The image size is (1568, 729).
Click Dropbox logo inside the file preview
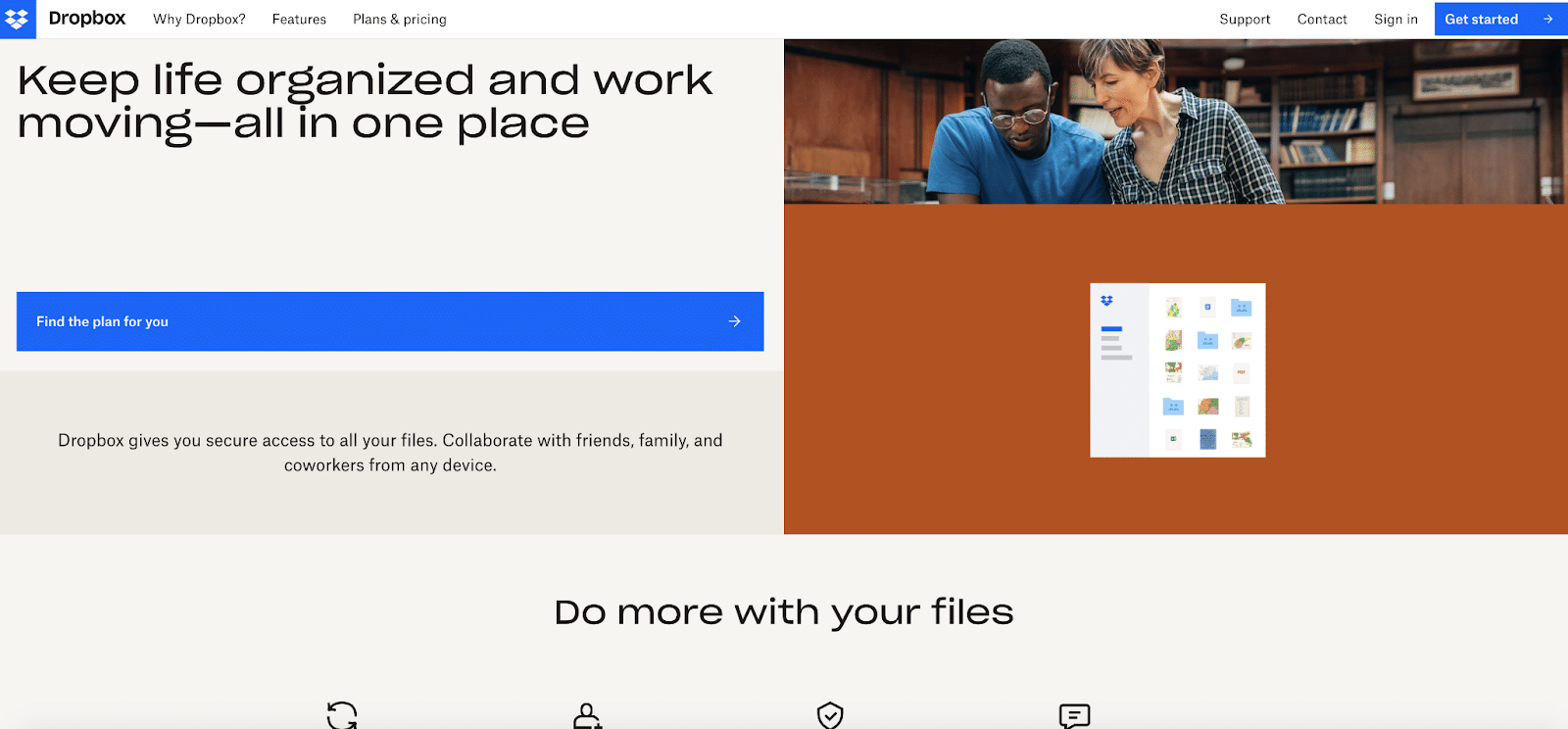click(1106, 301)
